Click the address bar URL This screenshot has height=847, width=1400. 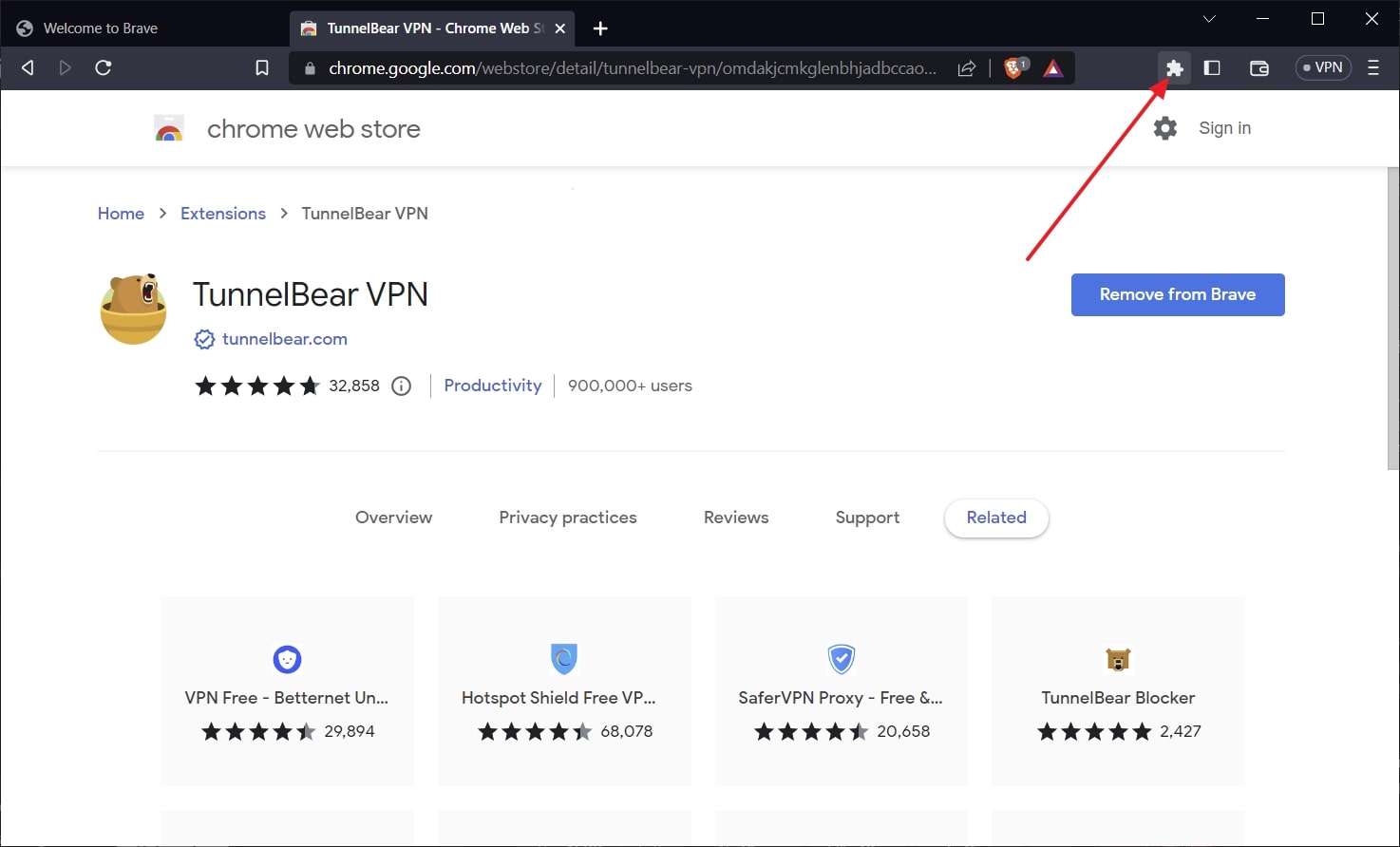pyautogui.click(x=633, y=68)
